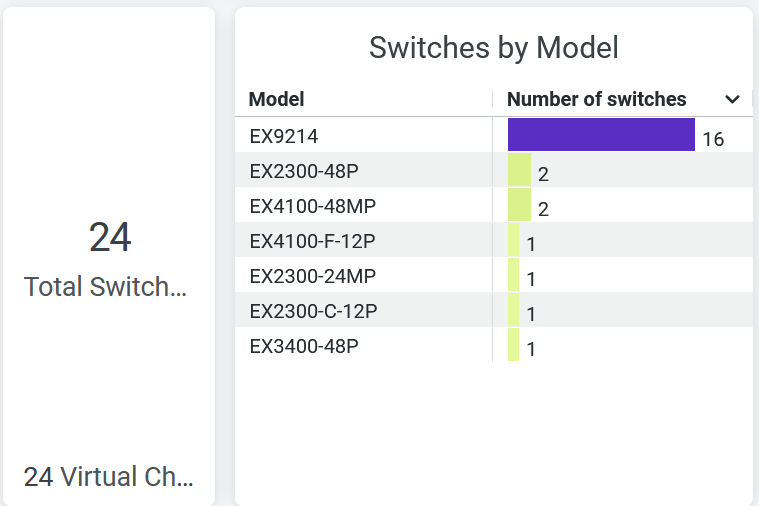Select the EX2300-48P model row

point(304,171)
